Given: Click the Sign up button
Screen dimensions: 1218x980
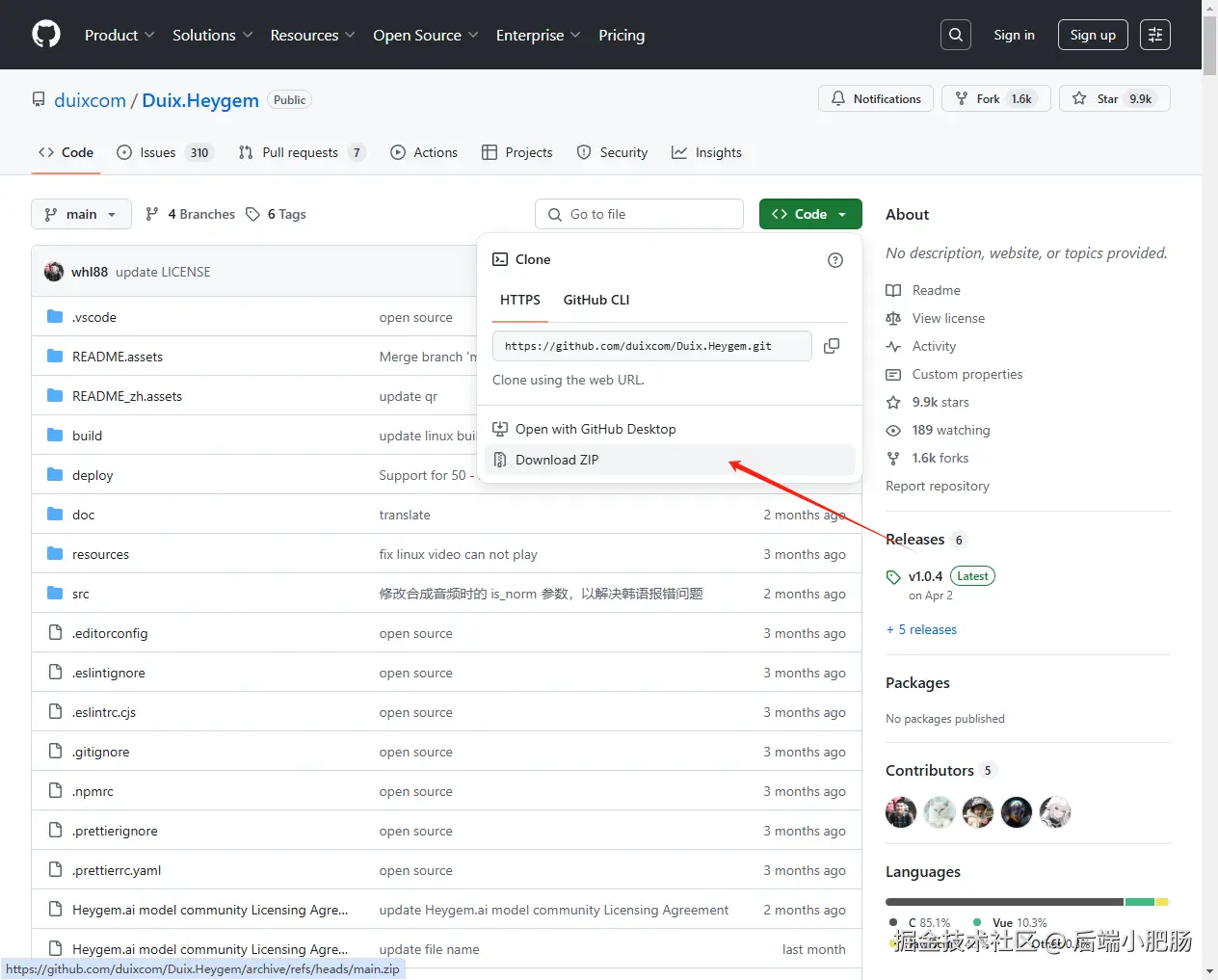Looking at the screenshot, I should click(x=1093, y=35).
